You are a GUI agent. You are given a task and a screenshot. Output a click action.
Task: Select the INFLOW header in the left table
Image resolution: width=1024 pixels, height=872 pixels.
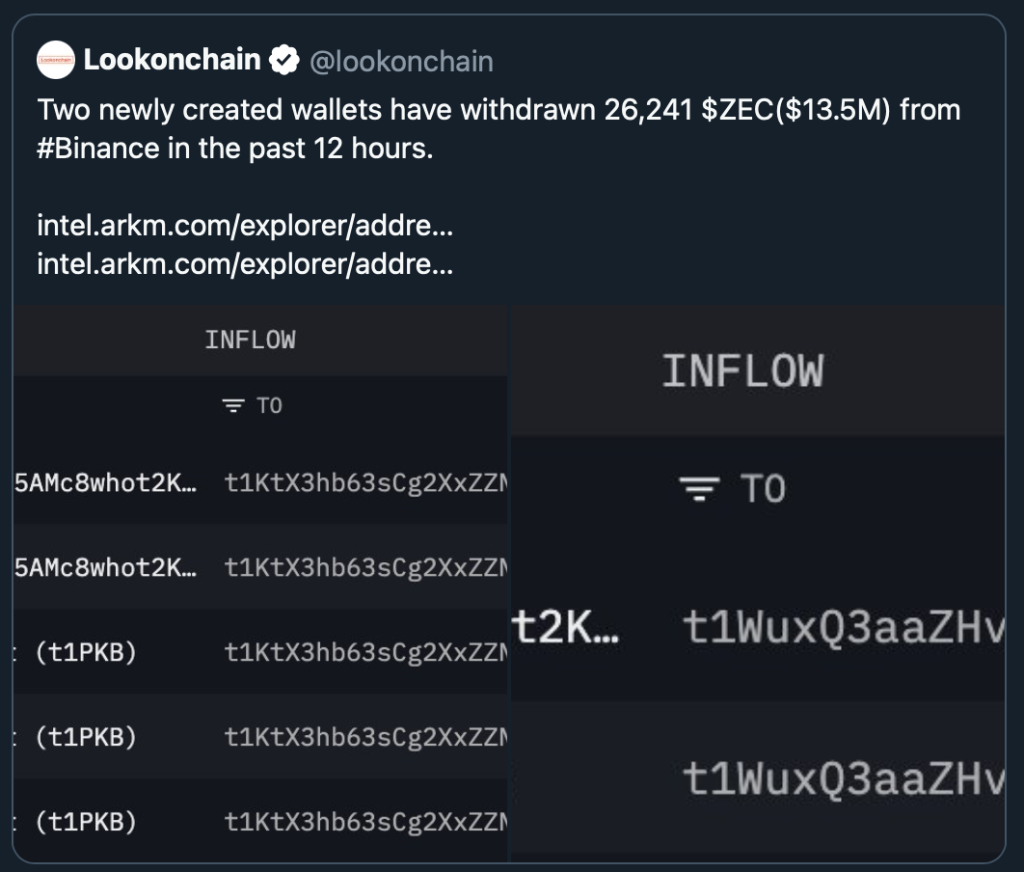click(x=250, y=340)
